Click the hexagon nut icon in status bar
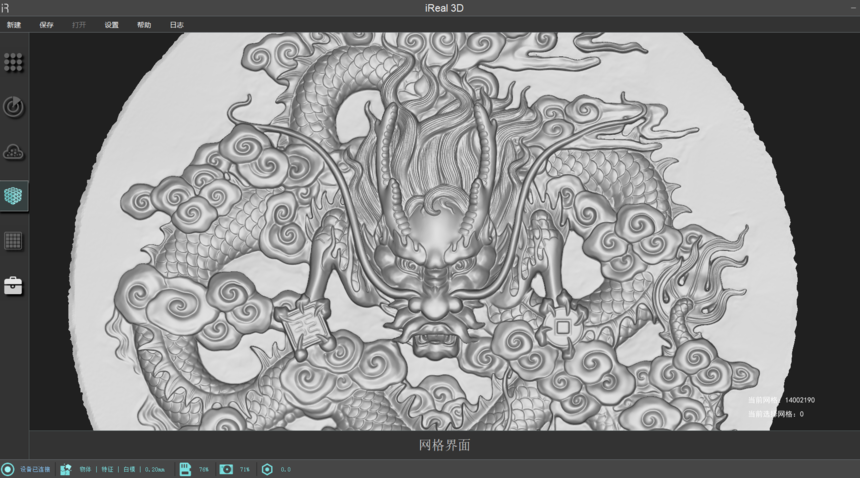The width and height of the screenshot is (860, 478). (x=267, y=469)
